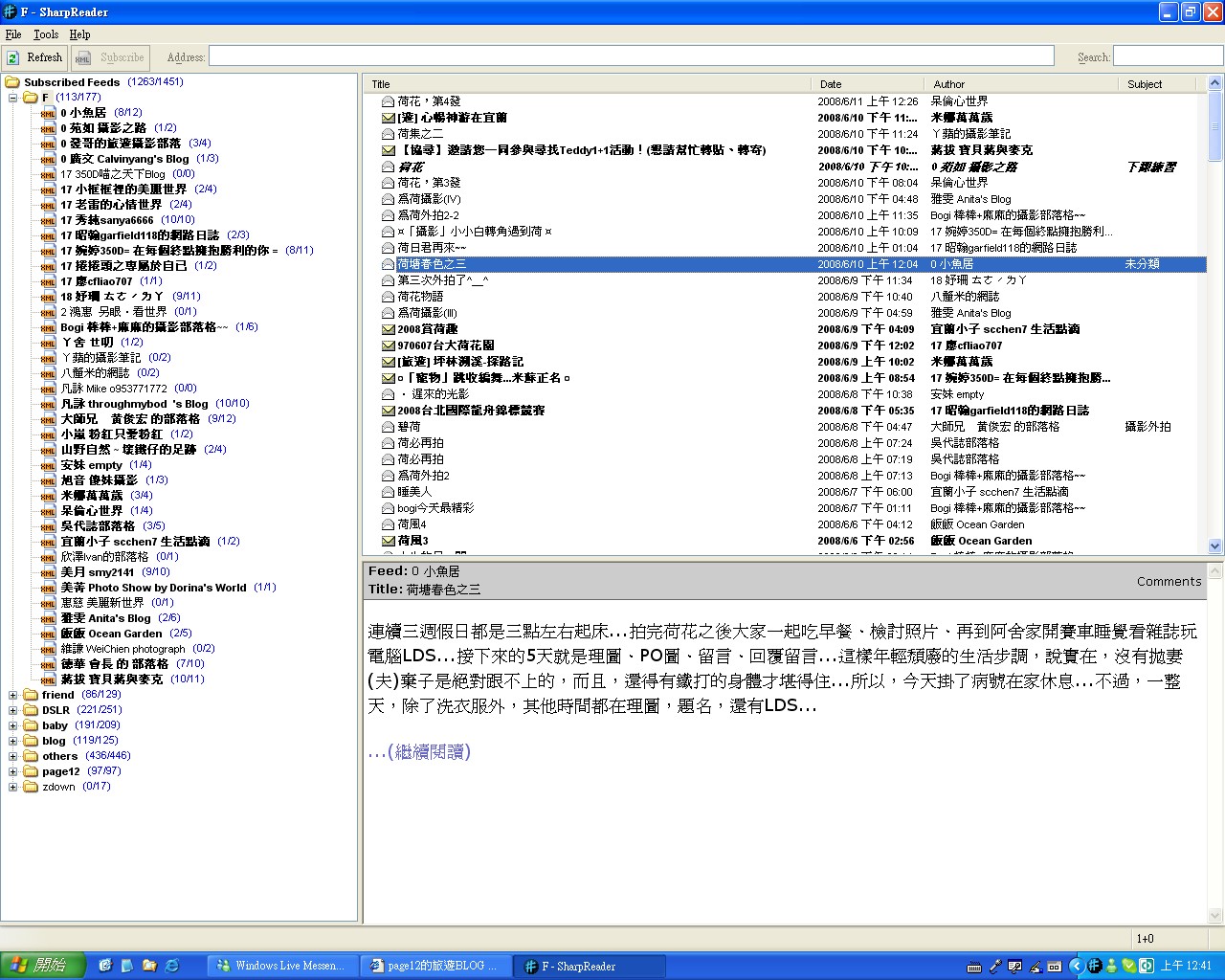
Task: Select the 0 小魚居 feed
Action: [x=83, y=113]
